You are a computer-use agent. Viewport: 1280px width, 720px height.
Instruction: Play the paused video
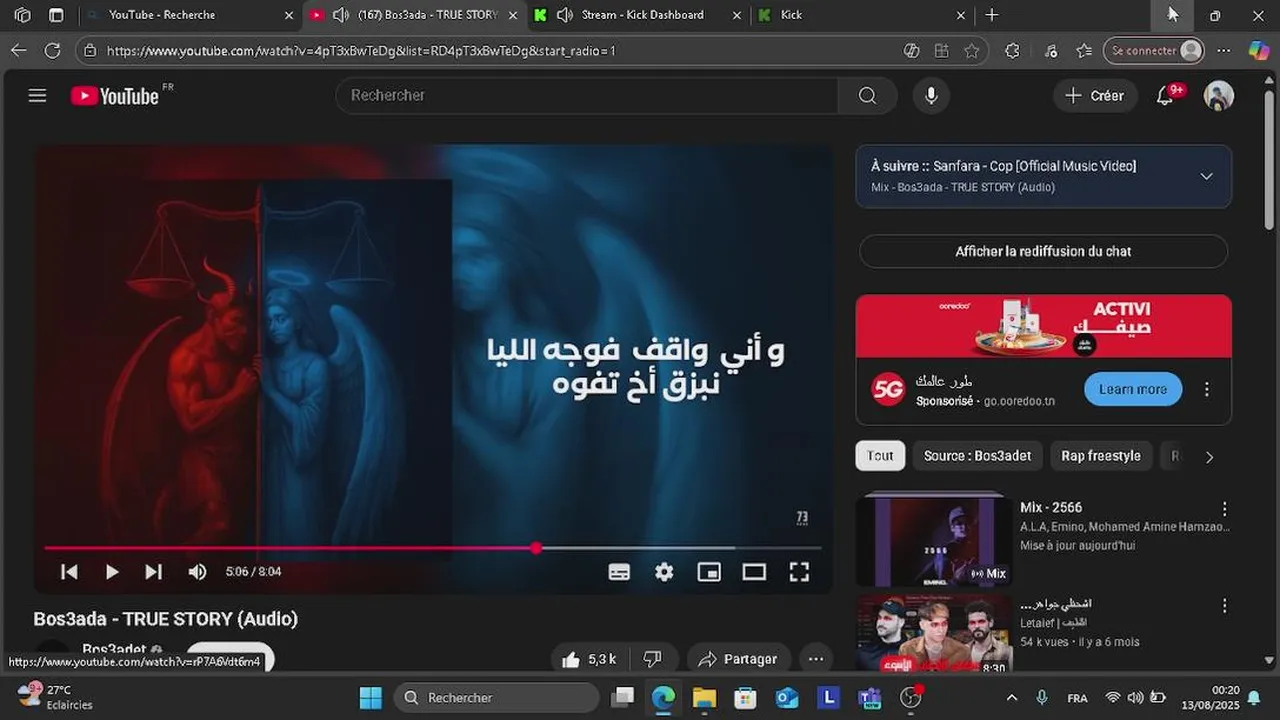coord(111,572)
